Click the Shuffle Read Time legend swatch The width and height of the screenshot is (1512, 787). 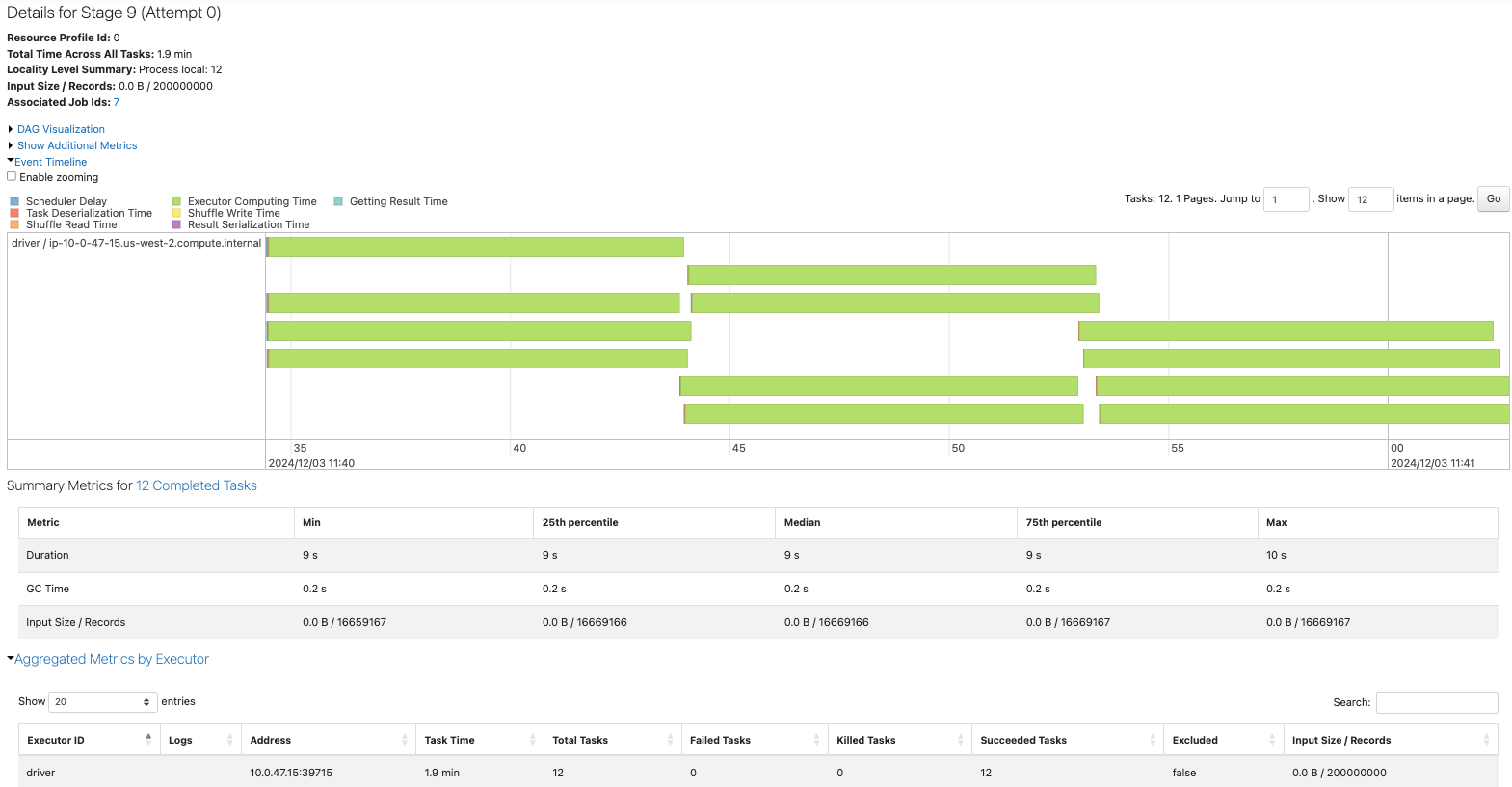click(x=14, y=224)
